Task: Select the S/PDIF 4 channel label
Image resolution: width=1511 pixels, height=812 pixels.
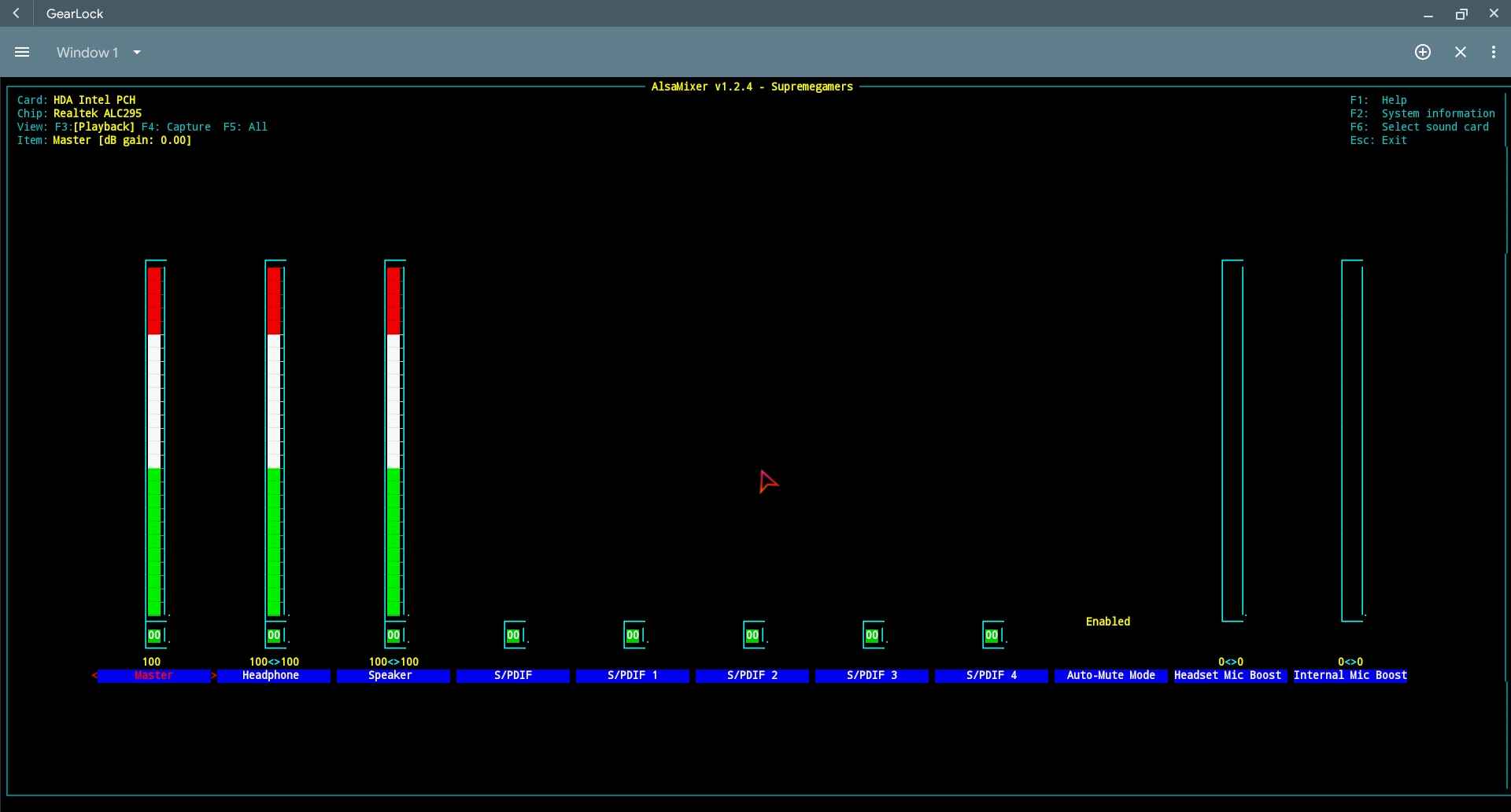Action: (x=991, y=675)
